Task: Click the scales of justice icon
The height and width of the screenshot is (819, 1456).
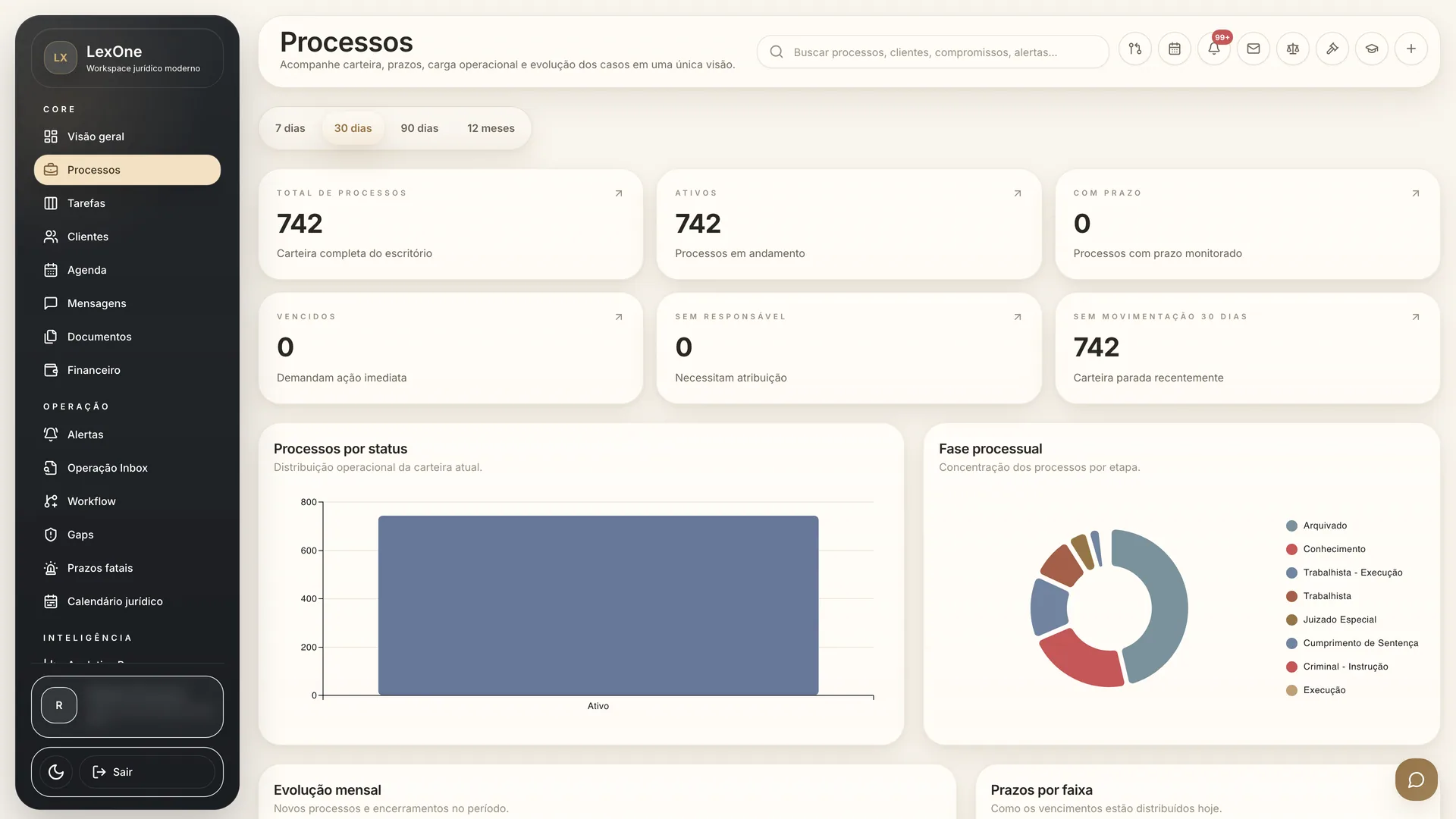Action: coord(1292,49)
